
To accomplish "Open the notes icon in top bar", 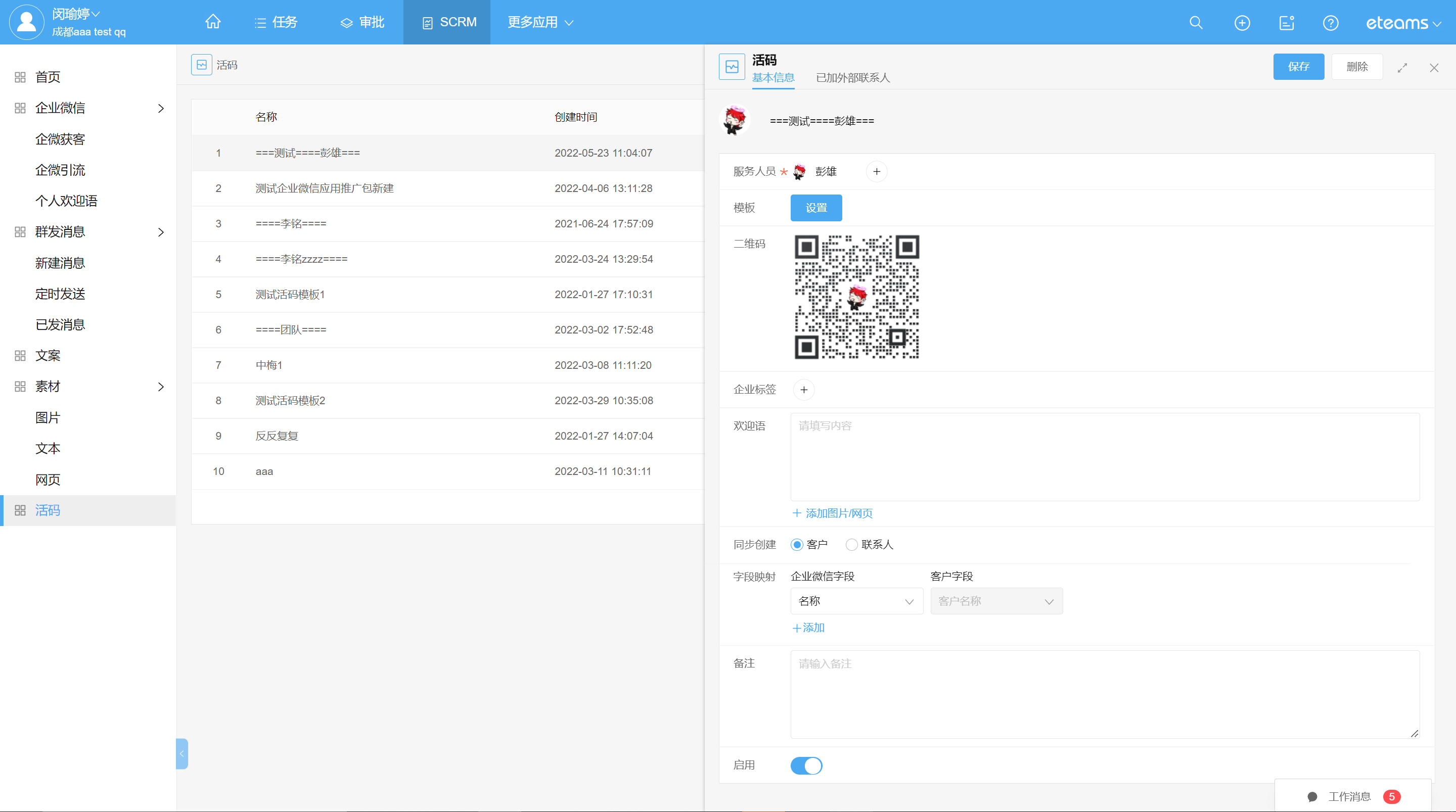I will pos(1287,23).
